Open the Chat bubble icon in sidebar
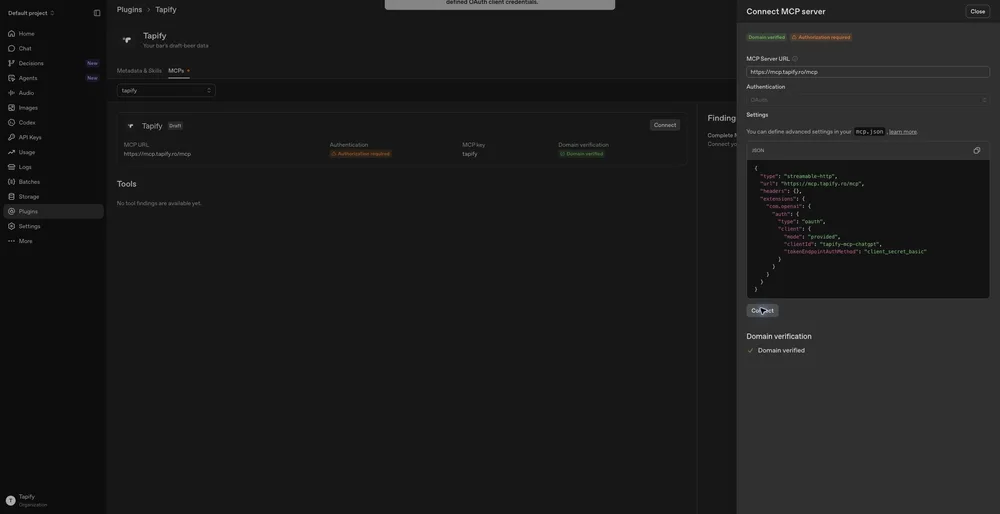Viewport: 1000px width, 514px height. (11, 48)
